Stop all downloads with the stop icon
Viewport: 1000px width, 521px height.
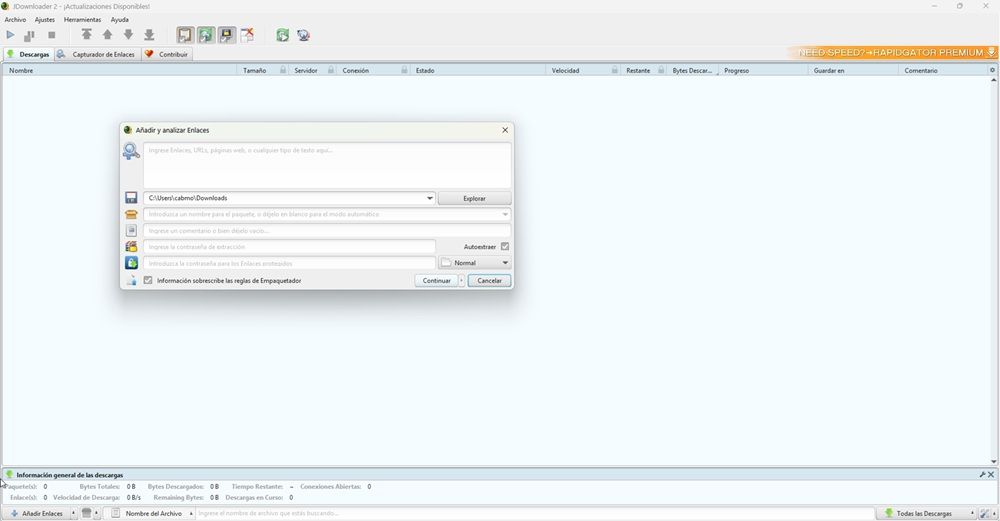click(52, 35)
